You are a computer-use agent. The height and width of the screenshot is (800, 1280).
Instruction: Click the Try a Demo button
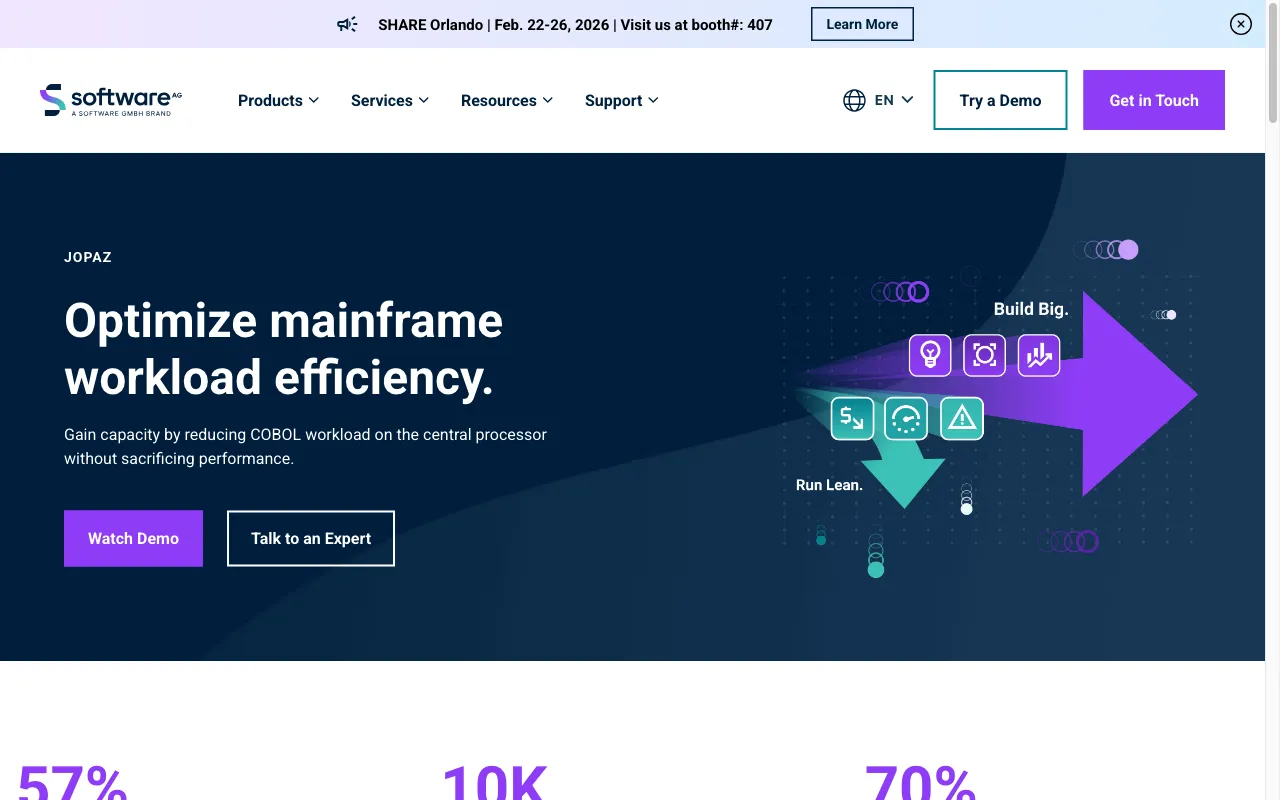click(1000, 100)
